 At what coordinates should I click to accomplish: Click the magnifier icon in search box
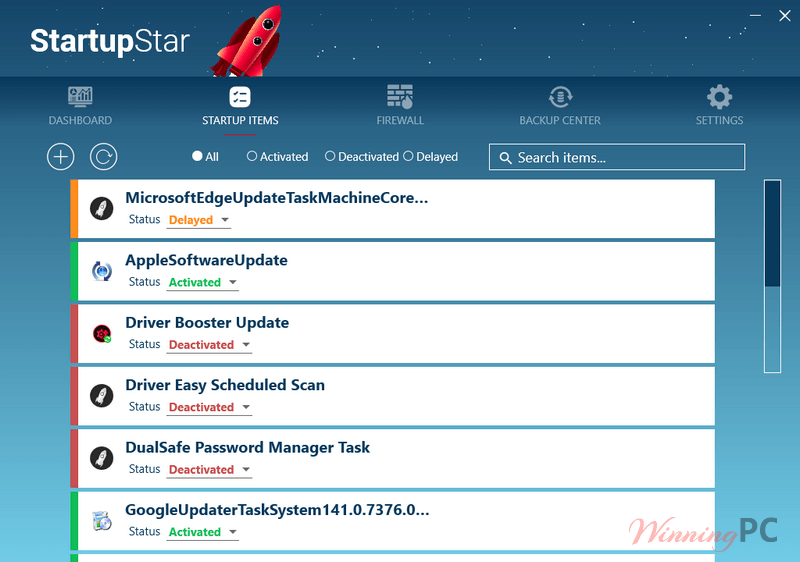tap(505, 158)
